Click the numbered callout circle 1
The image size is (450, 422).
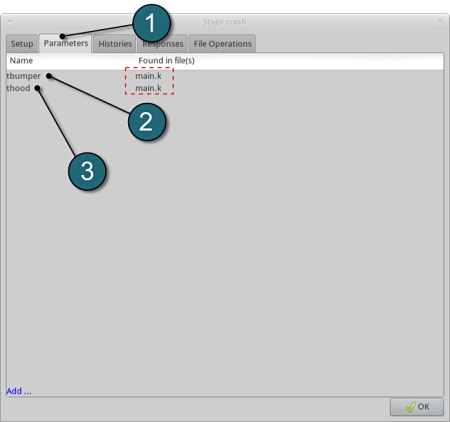coord(151,23)
